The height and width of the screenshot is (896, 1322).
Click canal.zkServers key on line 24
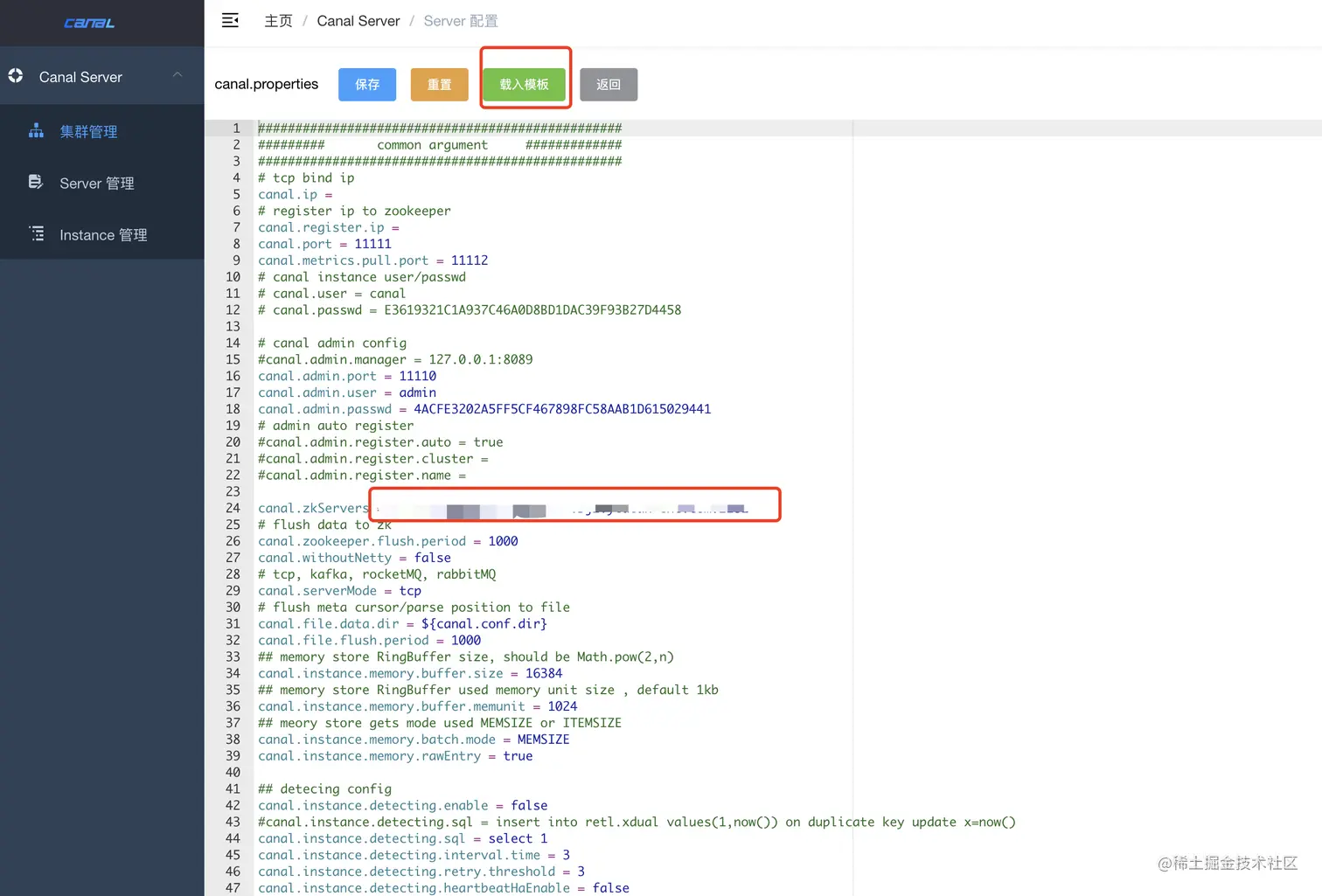pos(313,508)
